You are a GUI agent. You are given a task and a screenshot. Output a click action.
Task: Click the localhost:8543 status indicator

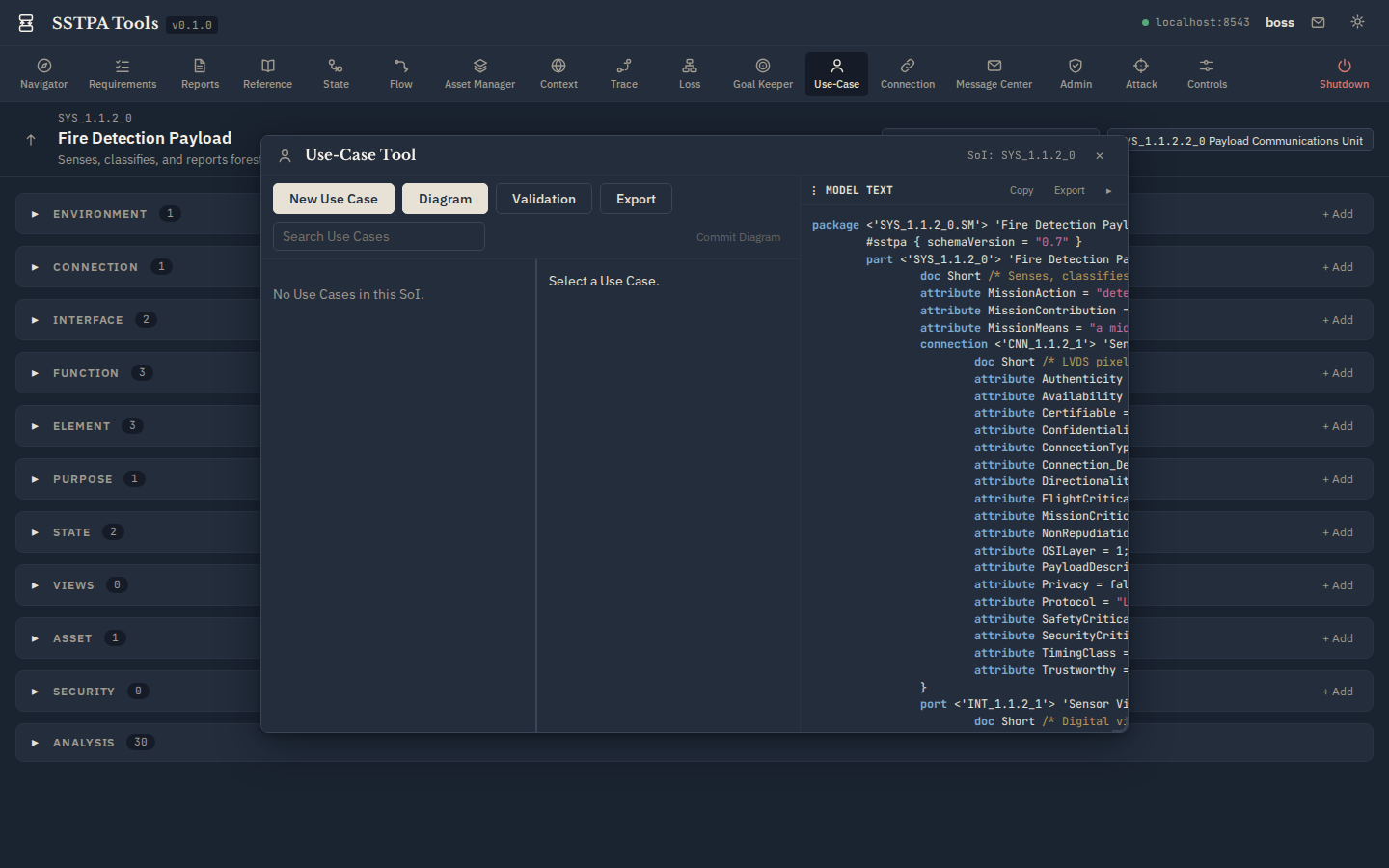[1196, 22]
